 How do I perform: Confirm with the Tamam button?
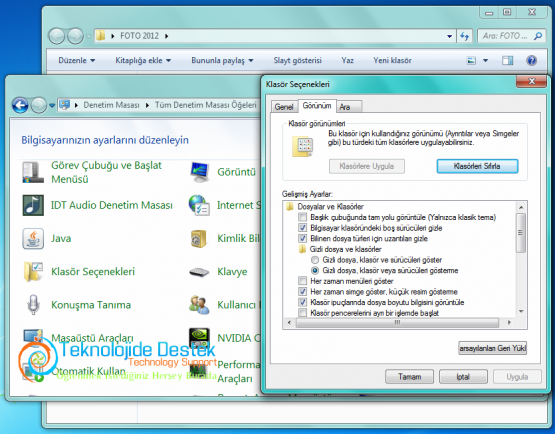click(x=410, y=377)
